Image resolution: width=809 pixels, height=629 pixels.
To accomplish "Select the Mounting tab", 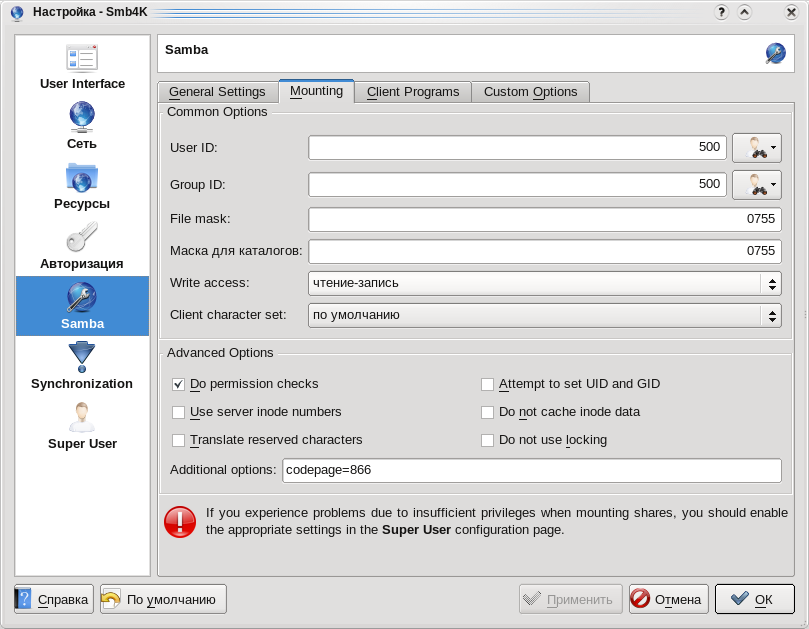I will [316, 91].
